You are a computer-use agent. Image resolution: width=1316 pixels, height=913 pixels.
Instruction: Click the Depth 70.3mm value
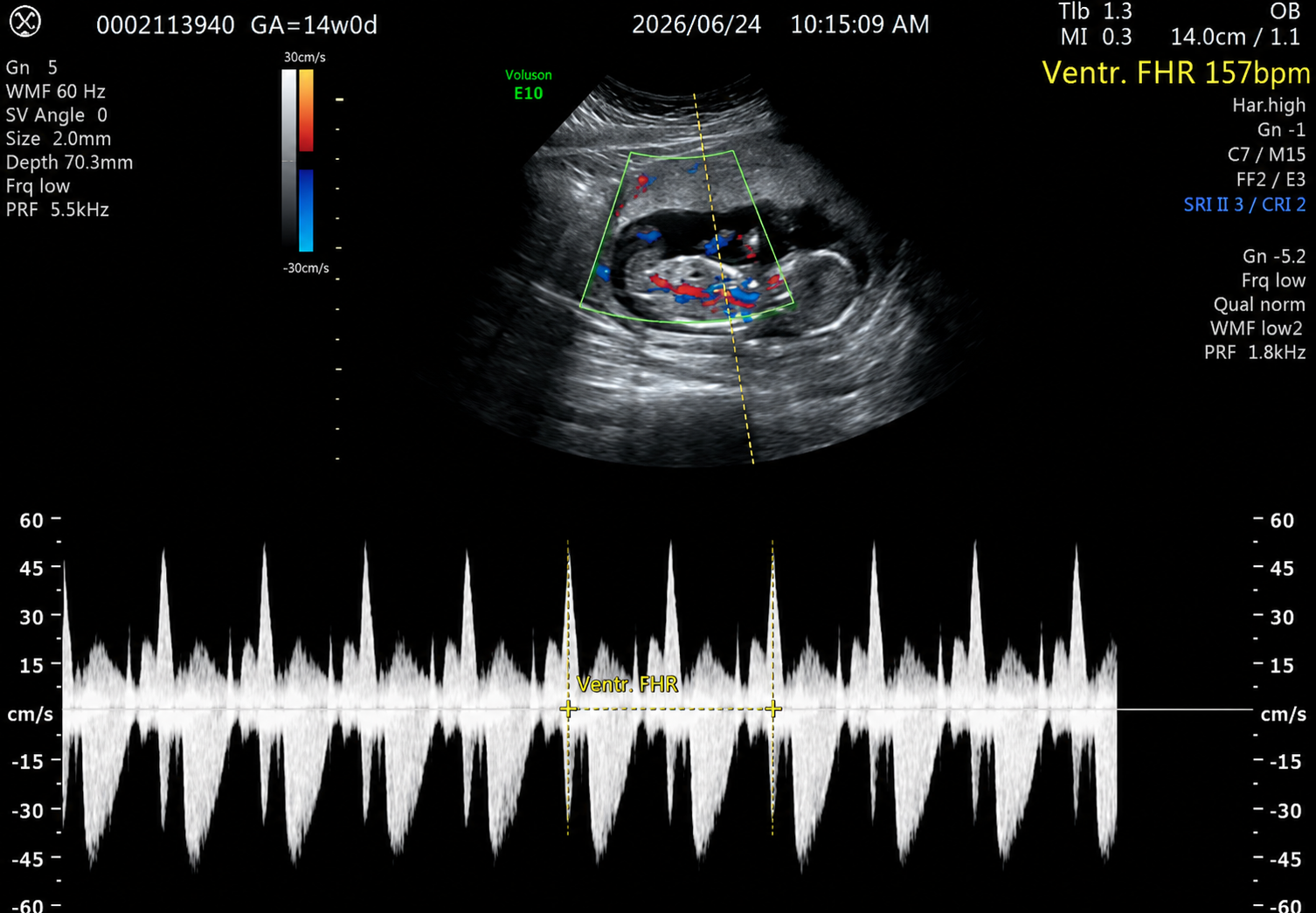coord(69,163)
